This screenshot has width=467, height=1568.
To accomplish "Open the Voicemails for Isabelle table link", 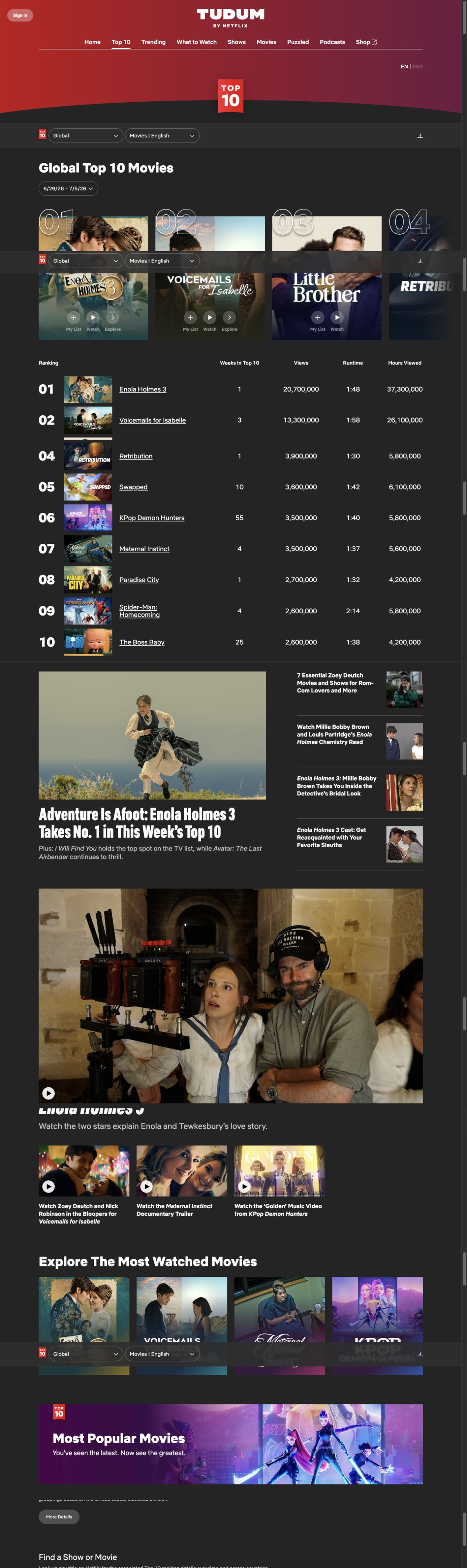I will 152,420.
